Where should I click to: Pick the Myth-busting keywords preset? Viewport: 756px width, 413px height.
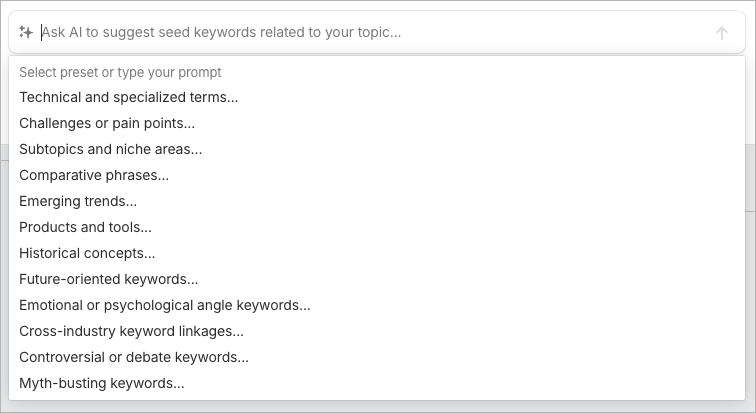[x=102, y=383]
